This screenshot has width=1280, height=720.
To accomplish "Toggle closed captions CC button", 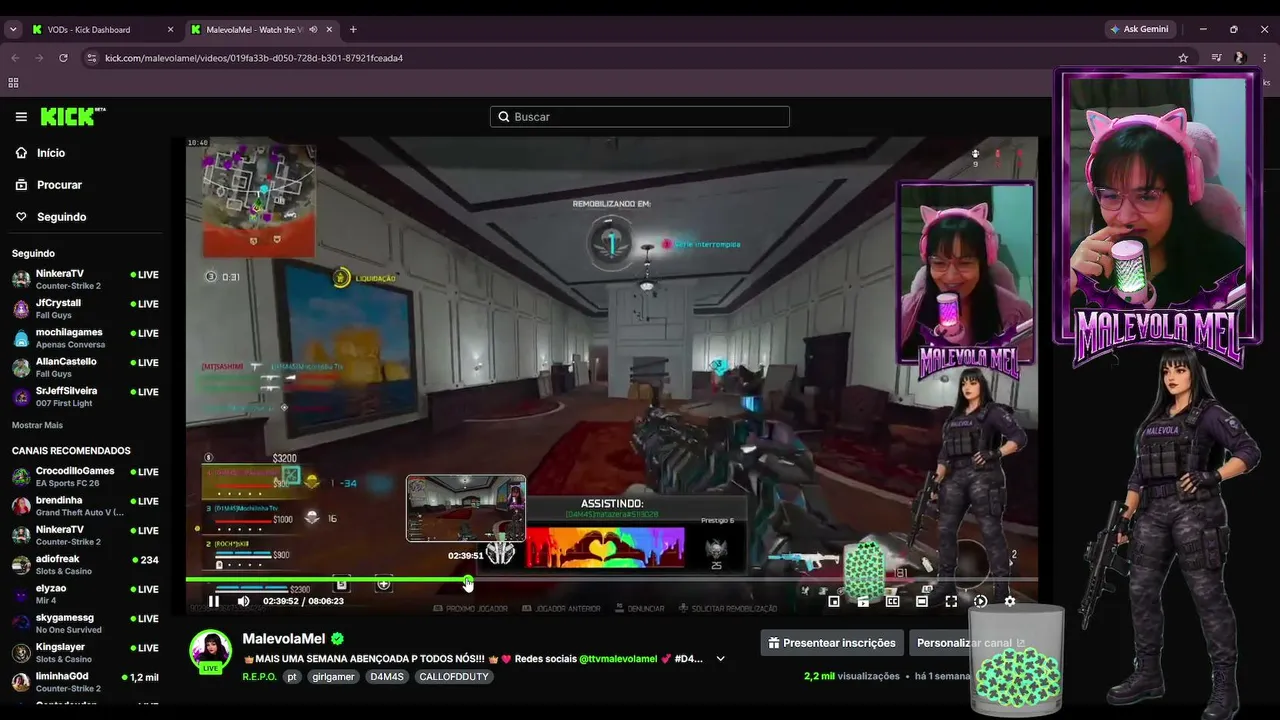I will [x=893, y=601].
